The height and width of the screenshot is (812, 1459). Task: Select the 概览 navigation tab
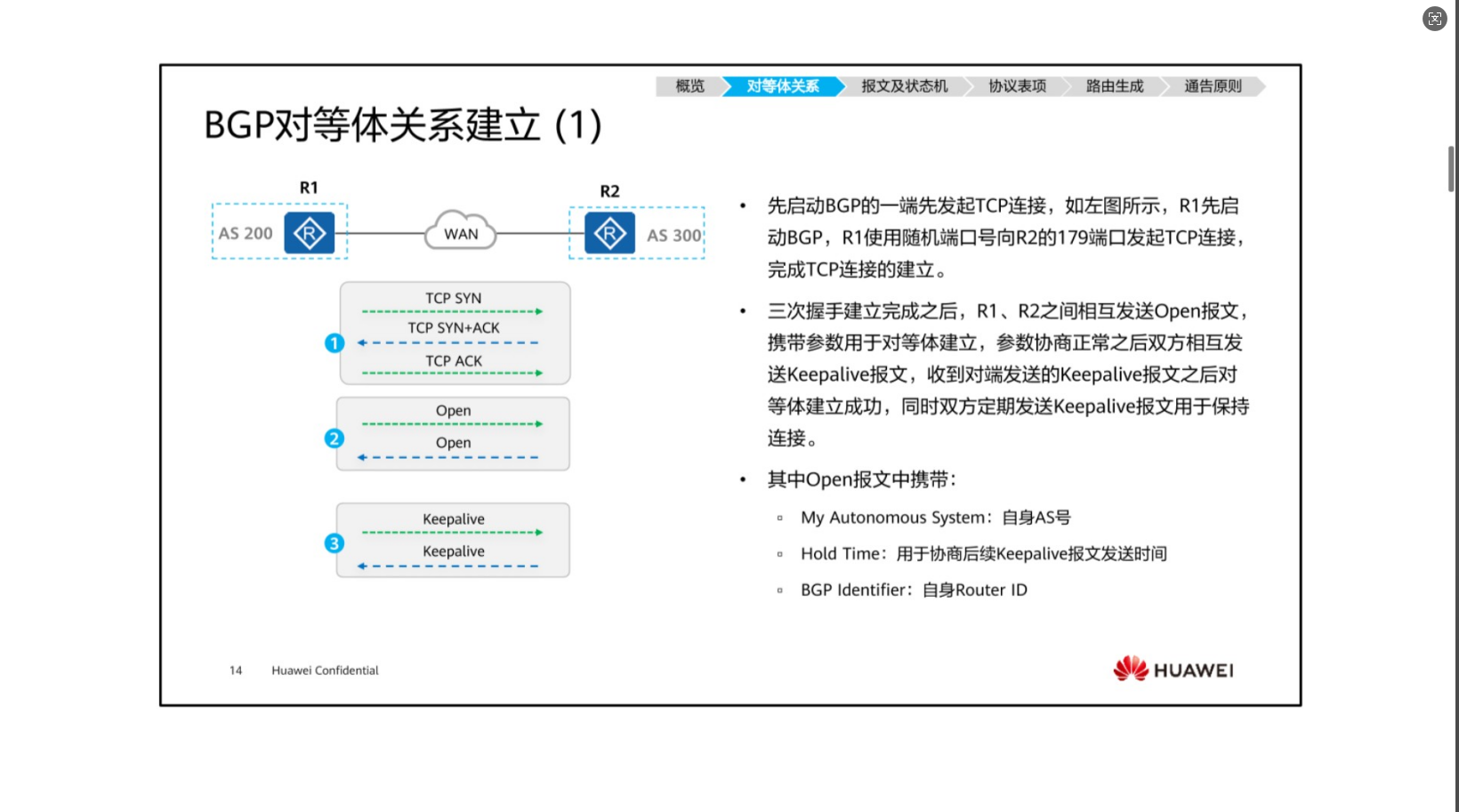click(689, 86)
